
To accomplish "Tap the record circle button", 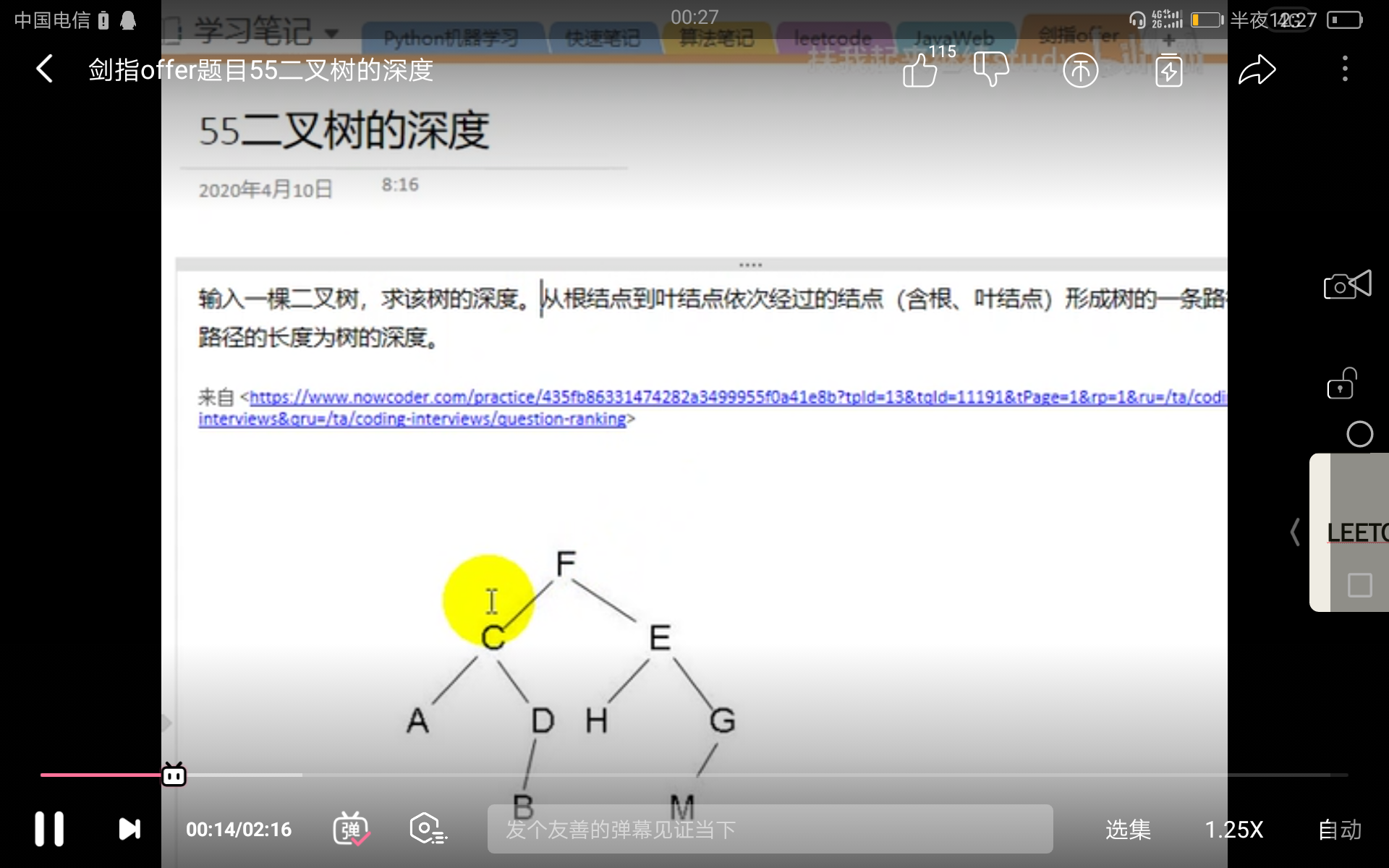I will [1360, 434].
